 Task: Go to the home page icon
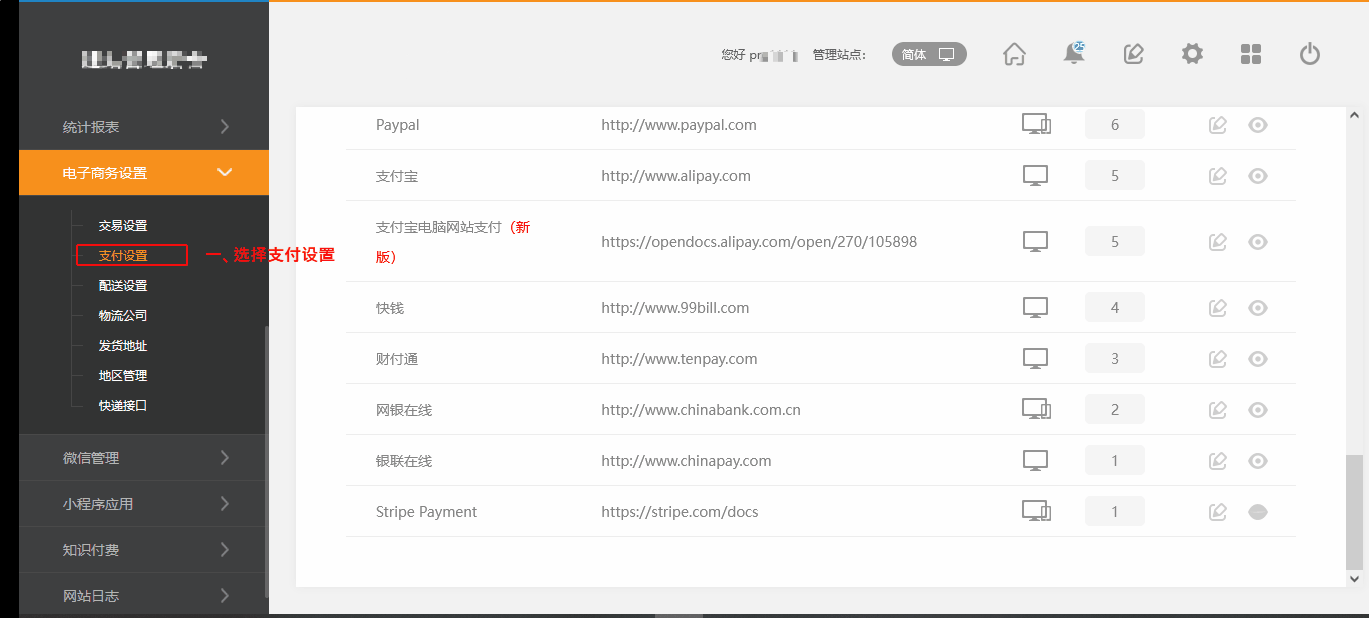pos(1014,54)
